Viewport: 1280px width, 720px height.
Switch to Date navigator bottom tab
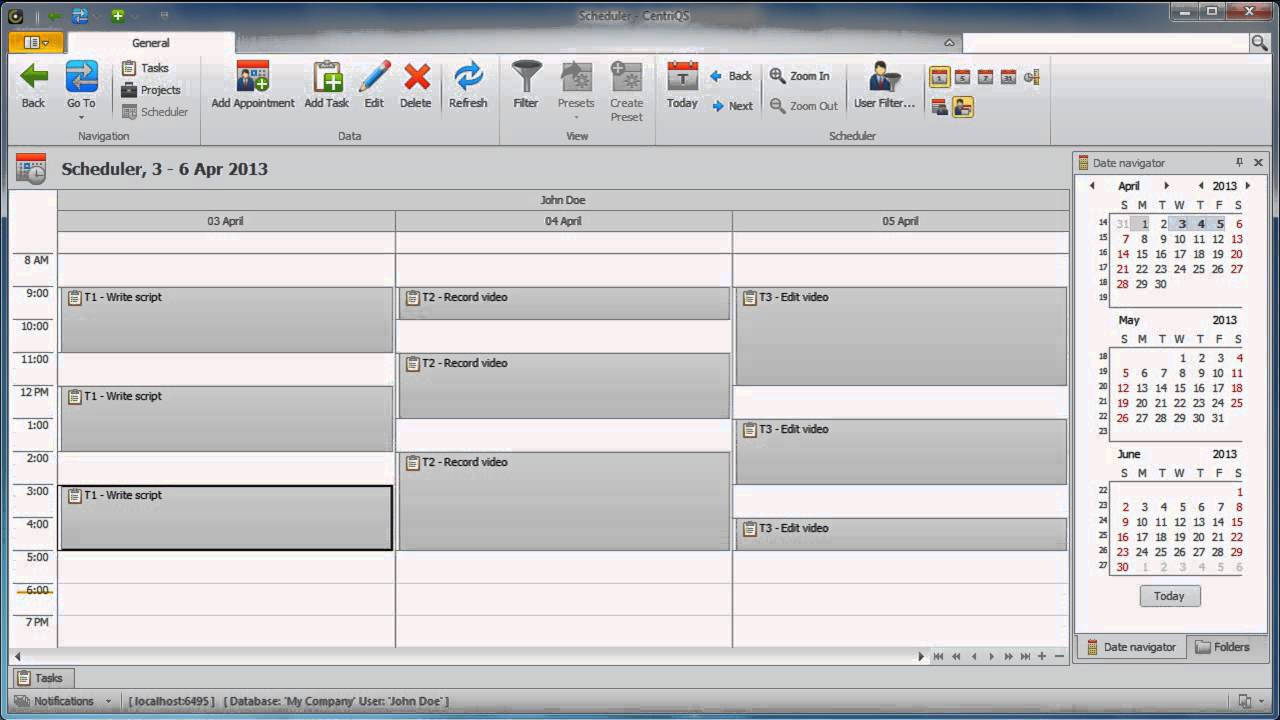(1131, 647)
